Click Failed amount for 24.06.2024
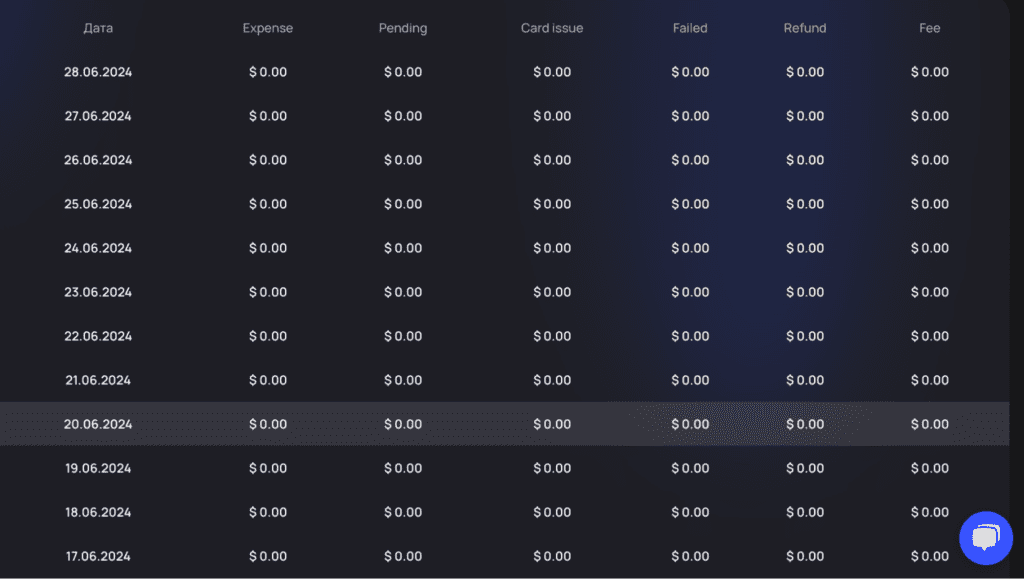 (x=690, y=248)
